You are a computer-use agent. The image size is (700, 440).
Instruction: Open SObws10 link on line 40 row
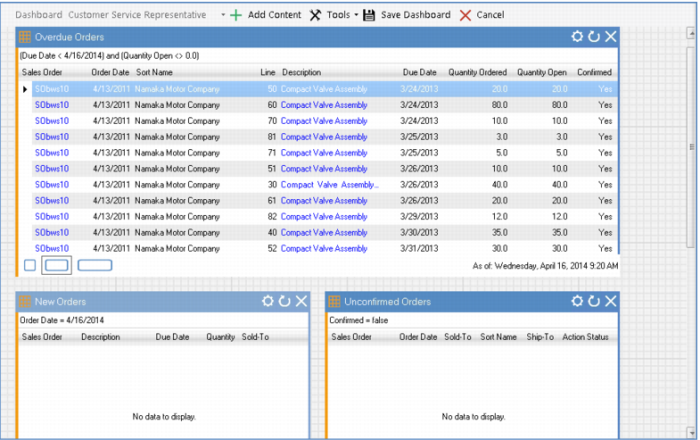coord(52,232)
